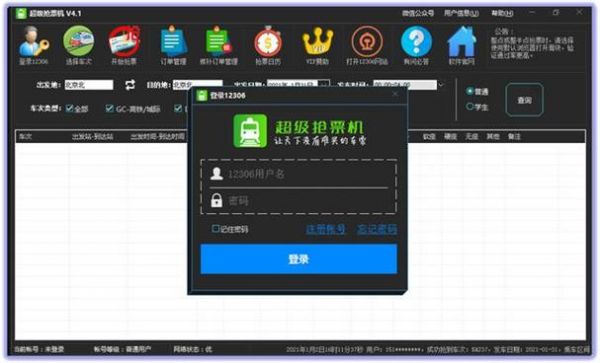Open order management clipboard icon

point(173,46)
